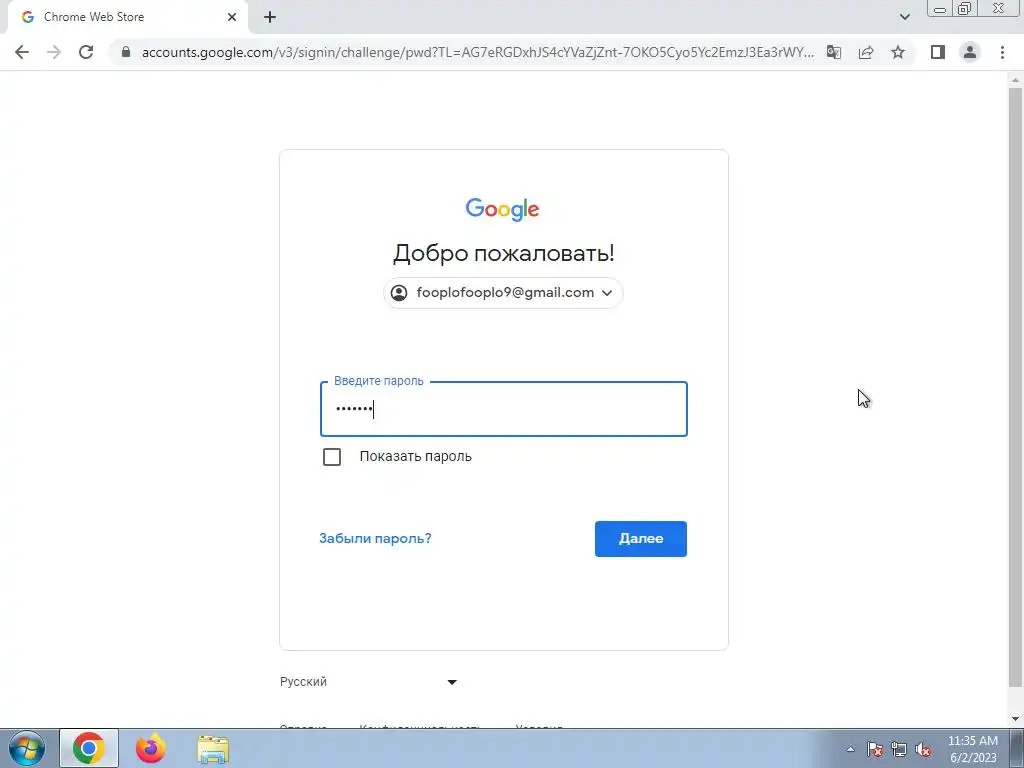Restore down the Chrome window

965,8
